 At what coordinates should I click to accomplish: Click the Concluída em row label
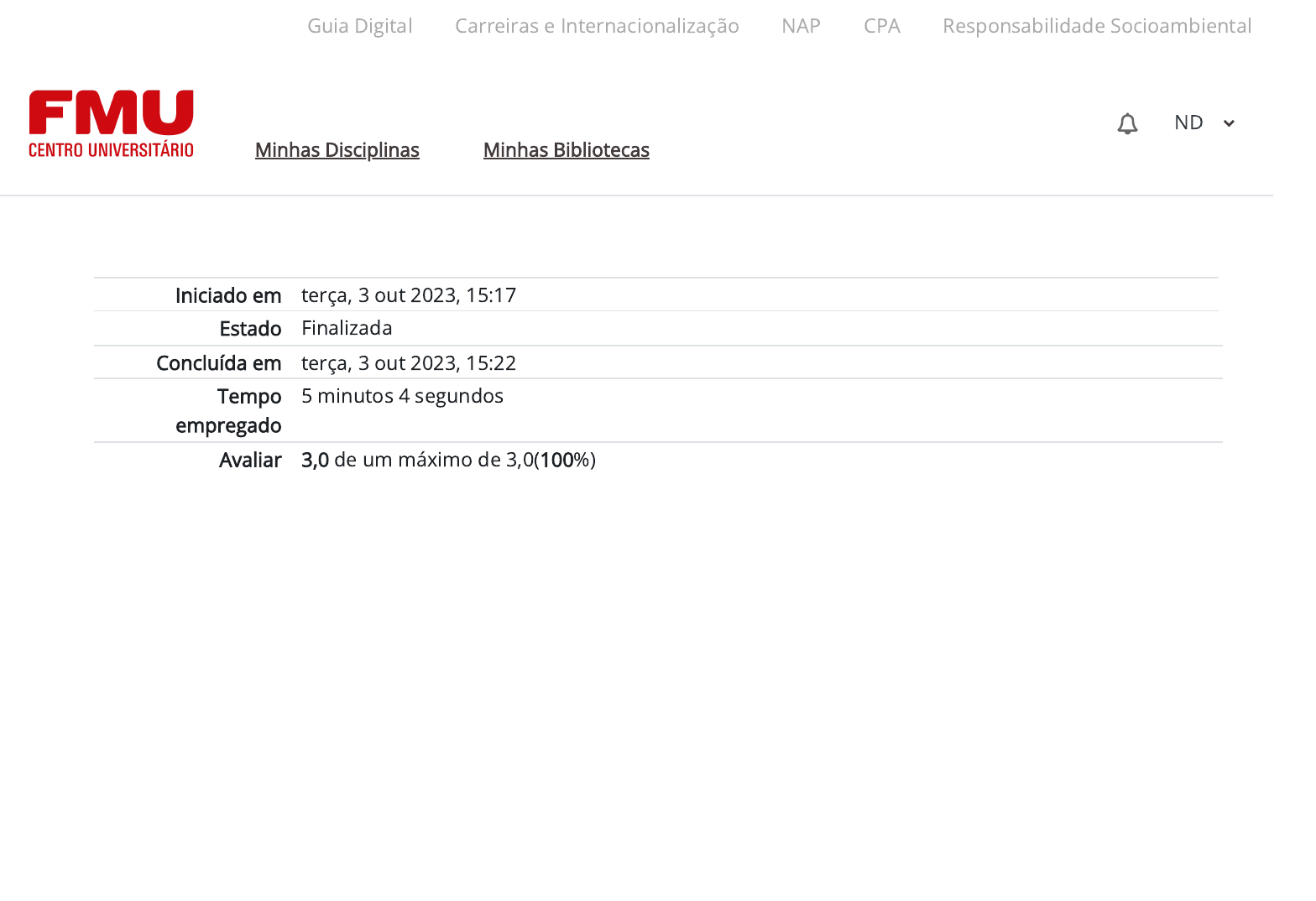[218, 363]
